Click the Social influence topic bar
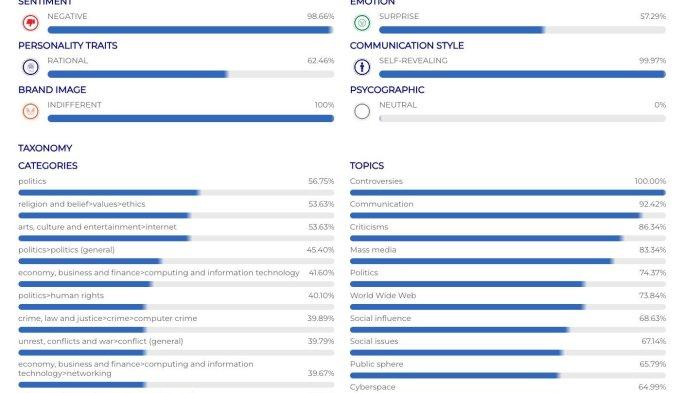 [x=508, y=330]
